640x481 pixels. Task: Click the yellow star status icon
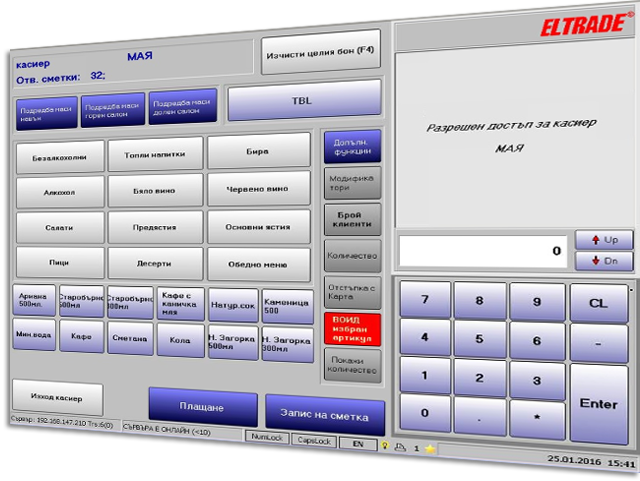430,449
